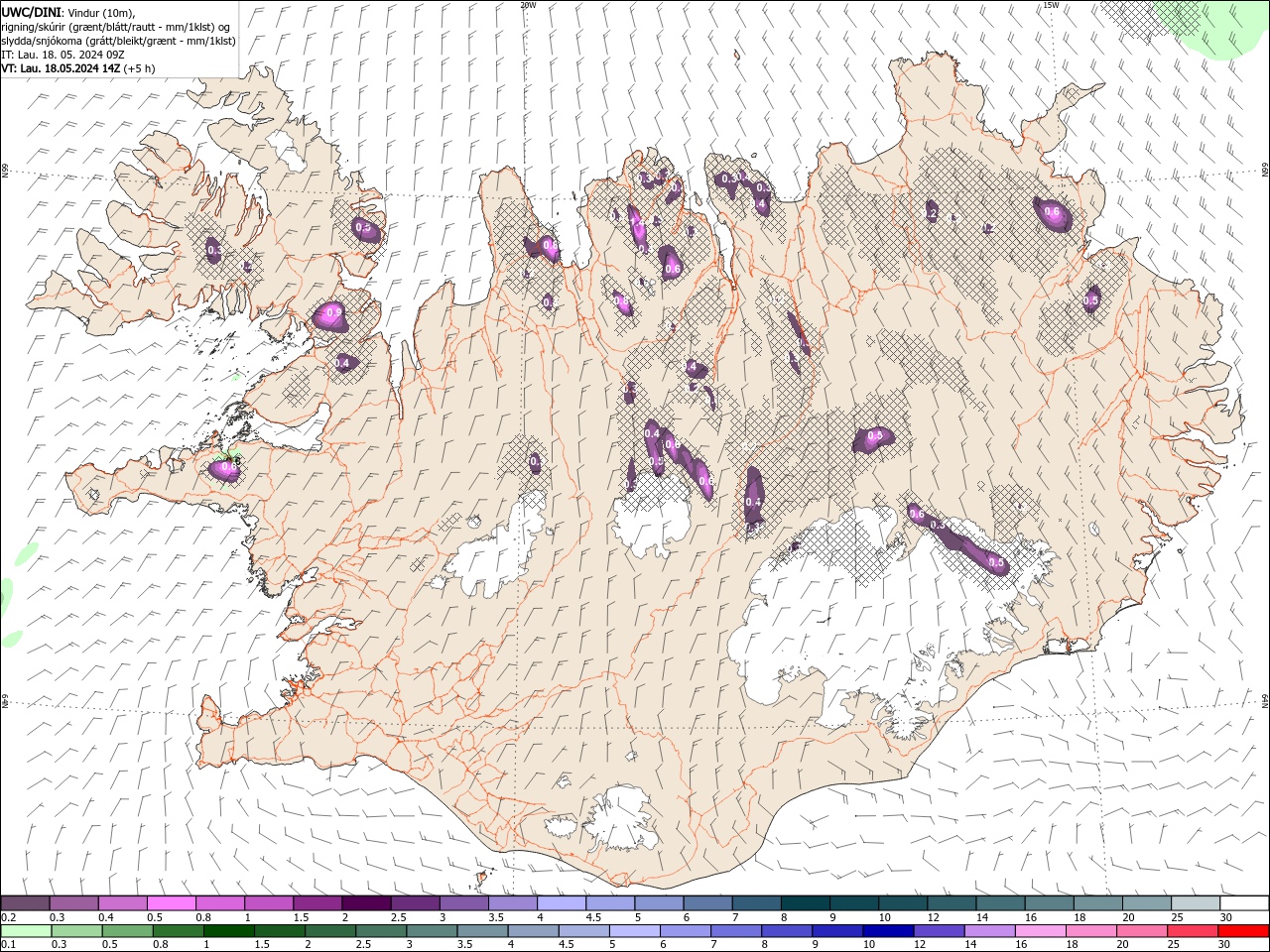Select the deep navy blue swatch labeled 10 in bottom row
The height and width of the screenshot is (952, 1270).
tap(888, 931)
